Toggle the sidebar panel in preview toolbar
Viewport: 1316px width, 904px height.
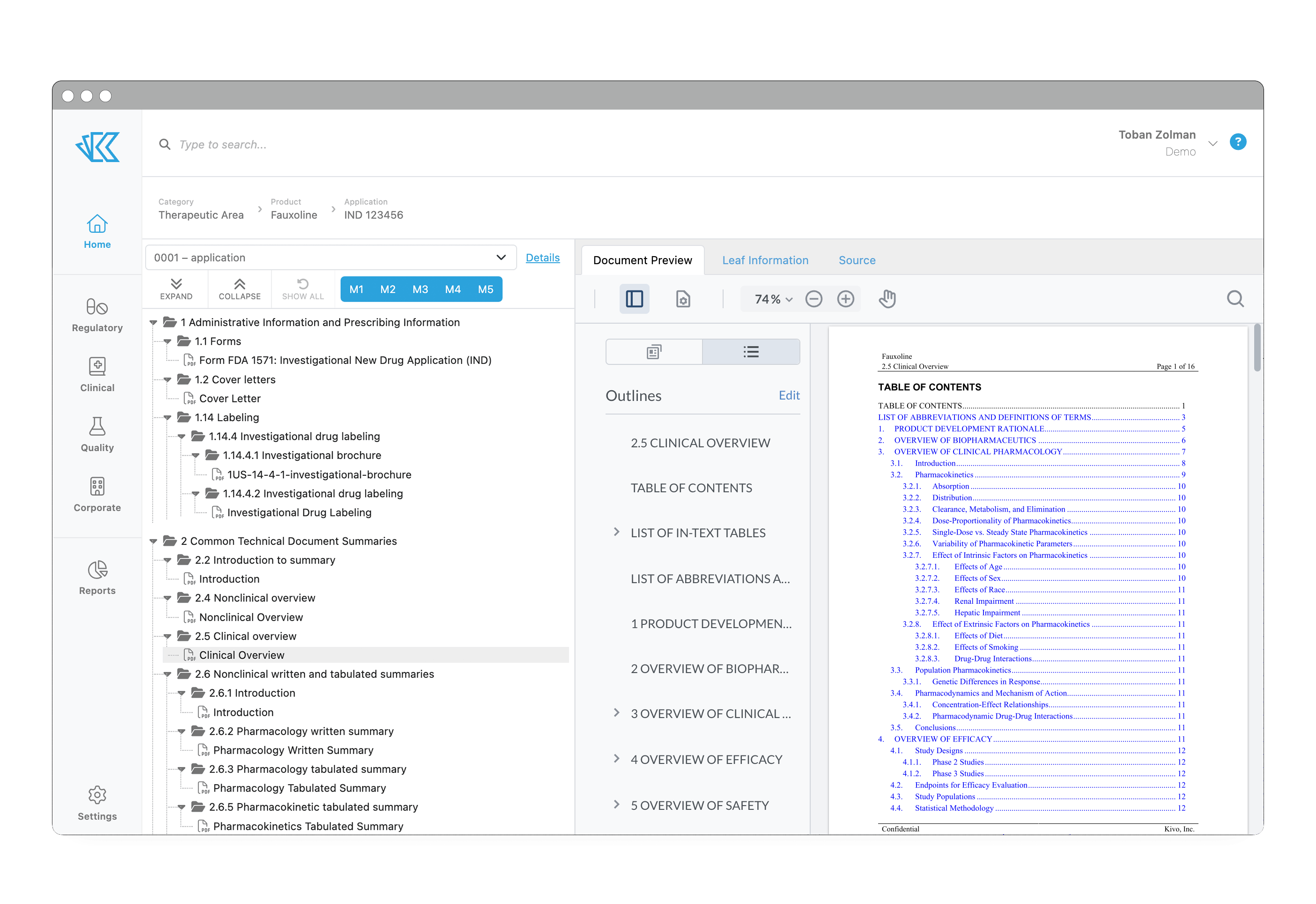(634, 299)
